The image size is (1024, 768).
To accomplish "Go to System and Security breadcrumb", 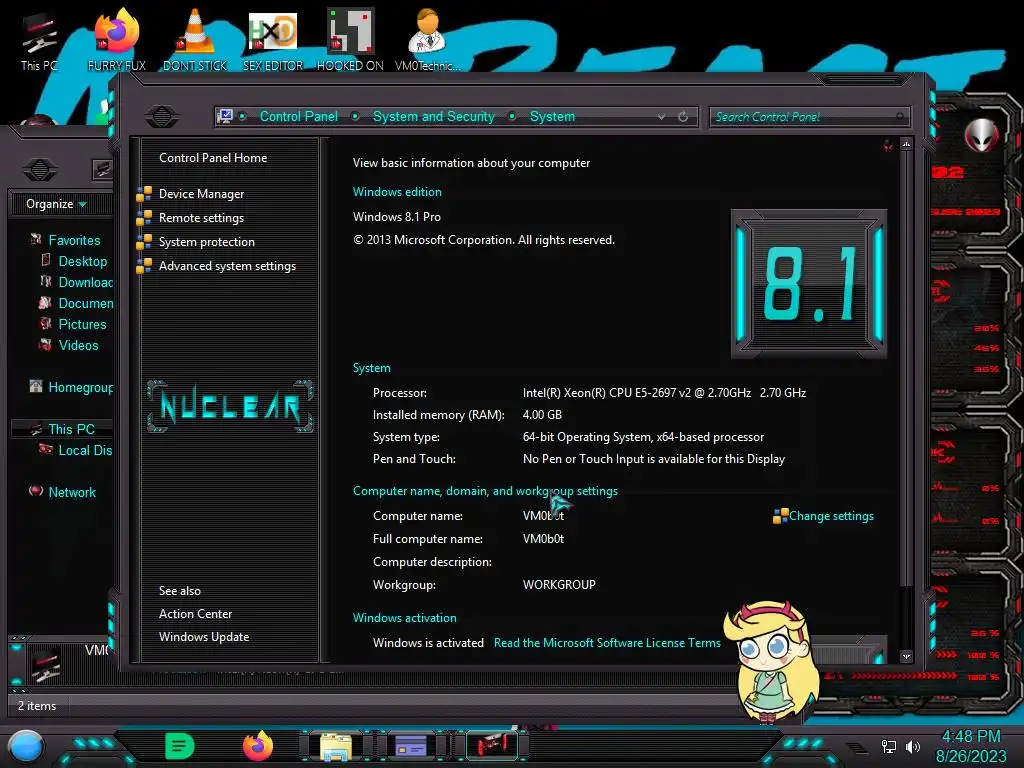I will [434, 116].
